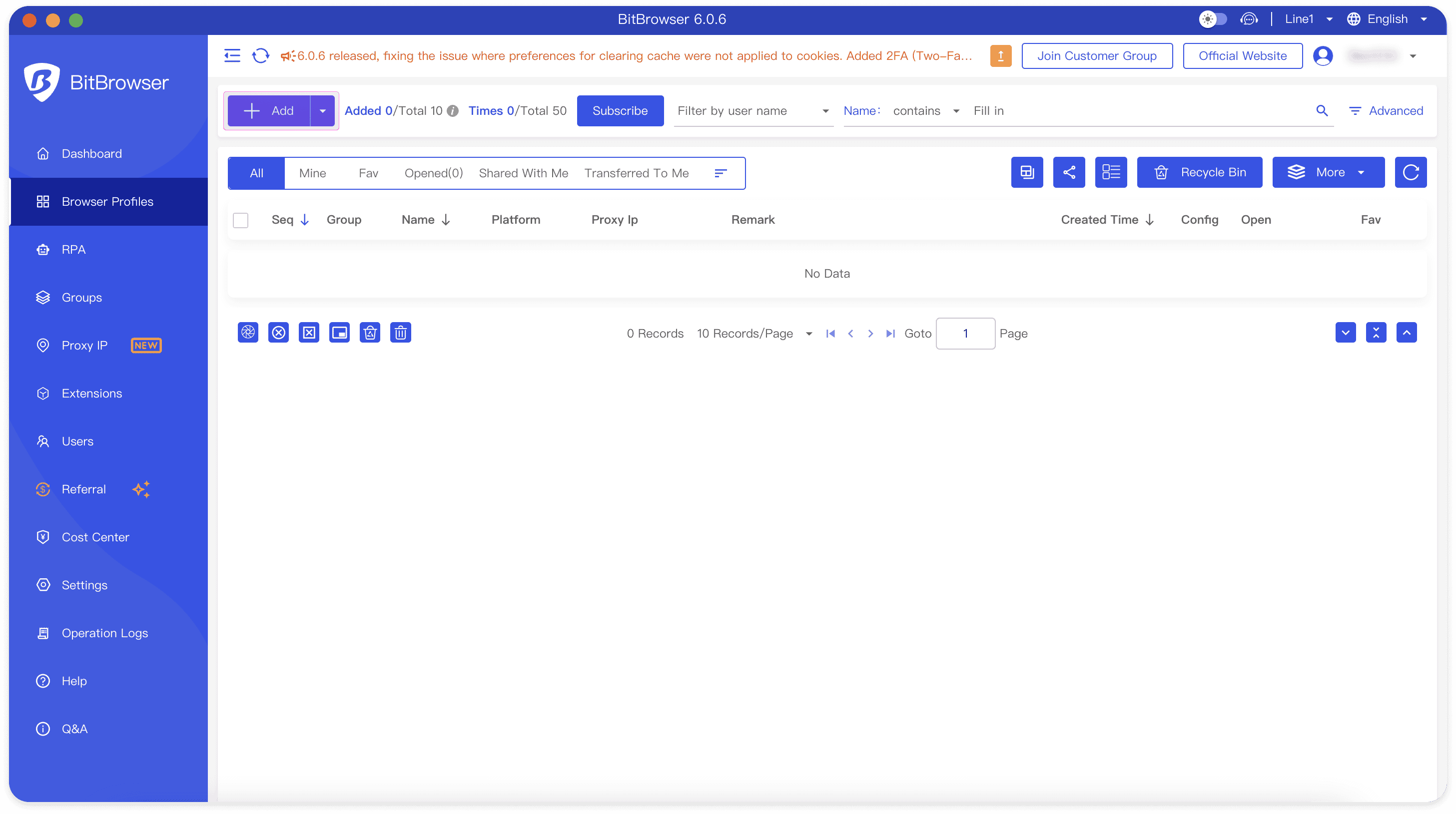Select the All tab
The height and width of the screenshot is (814, 1456).
coord(257,173)
